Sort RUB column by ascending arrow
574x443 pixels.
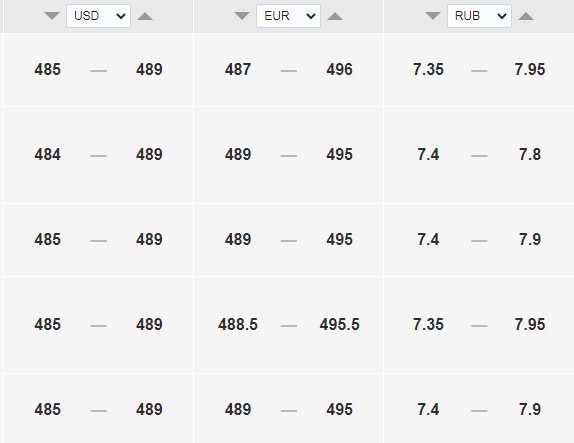(x=526, y=16)
